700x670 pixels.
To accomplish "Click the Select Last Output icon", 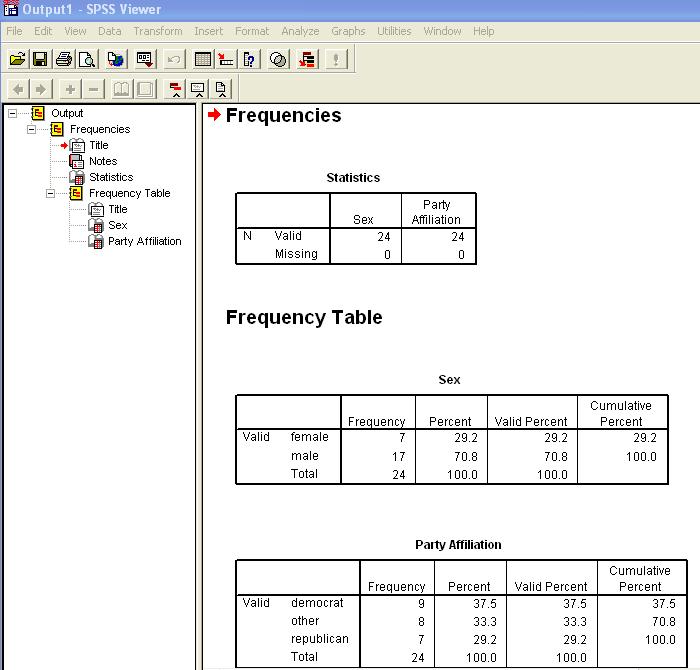I will 307,59.
